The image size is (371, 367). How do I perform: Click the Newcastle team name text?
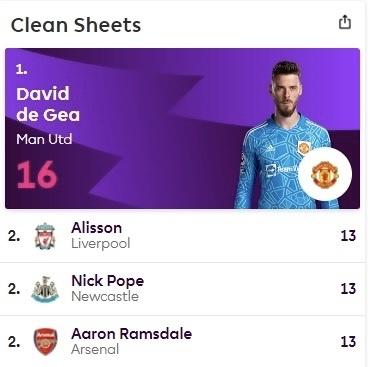point(105,296)
